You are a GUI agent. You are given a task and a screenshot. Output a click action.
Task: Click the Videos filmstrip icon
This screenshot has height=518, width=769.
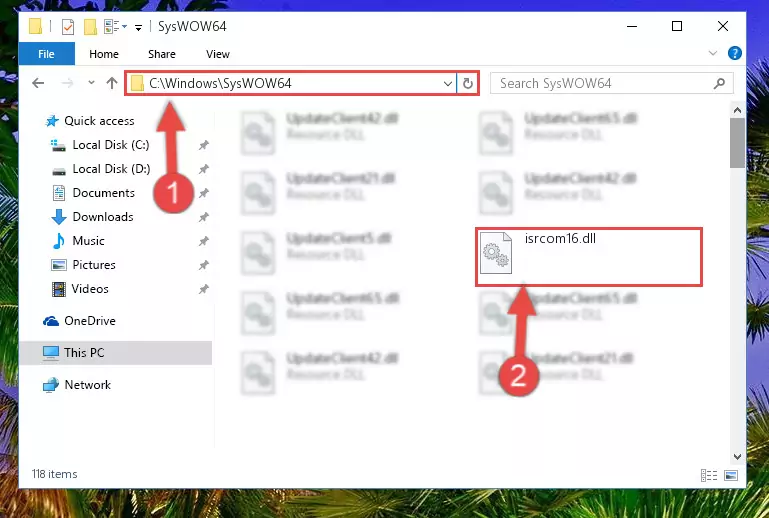[59, 289]
